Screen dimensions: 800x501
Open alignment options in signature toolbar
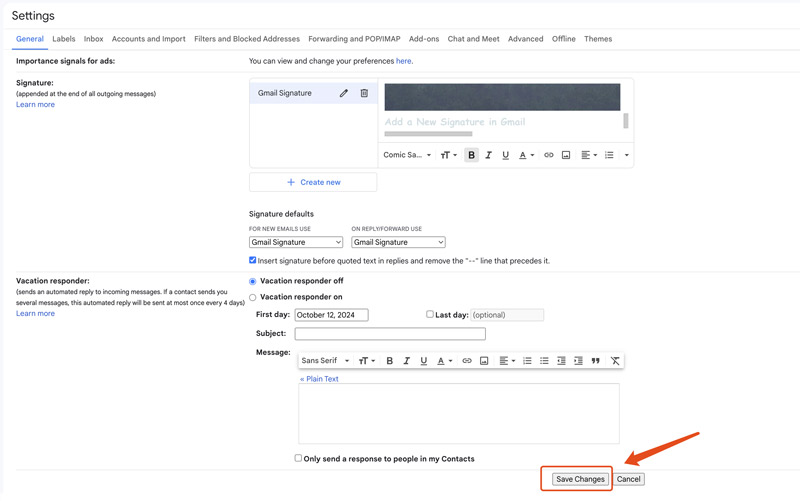[589, 155]
